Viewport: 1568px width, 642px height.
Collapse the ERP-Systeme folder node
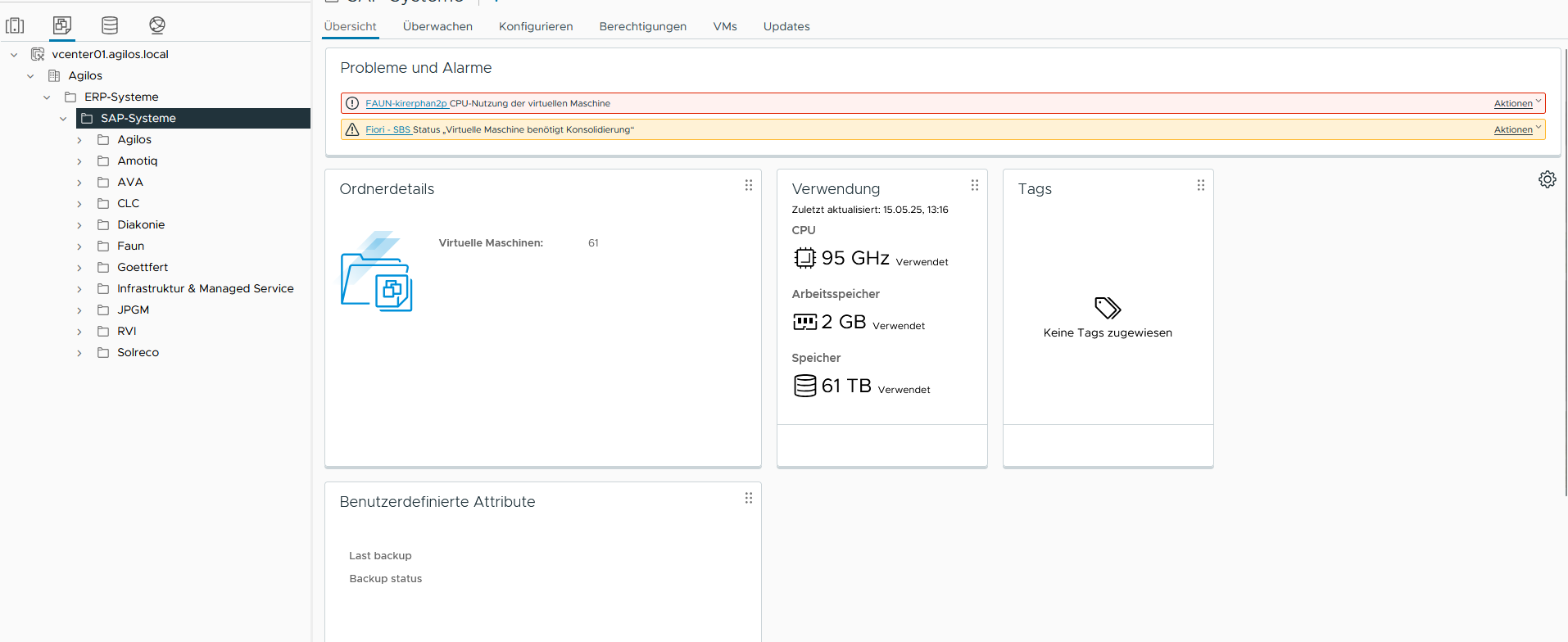coord(47,97)
